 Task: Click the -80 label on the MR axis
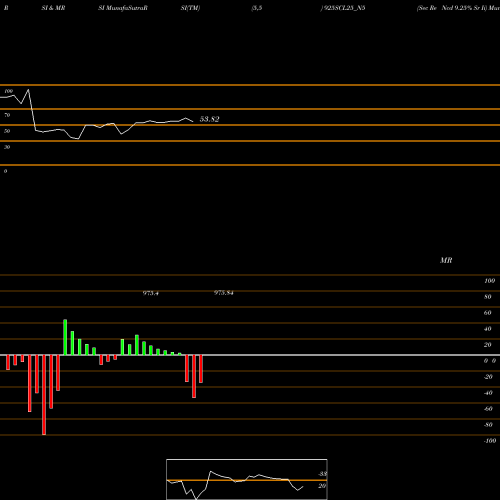click(x=488, y=425)
